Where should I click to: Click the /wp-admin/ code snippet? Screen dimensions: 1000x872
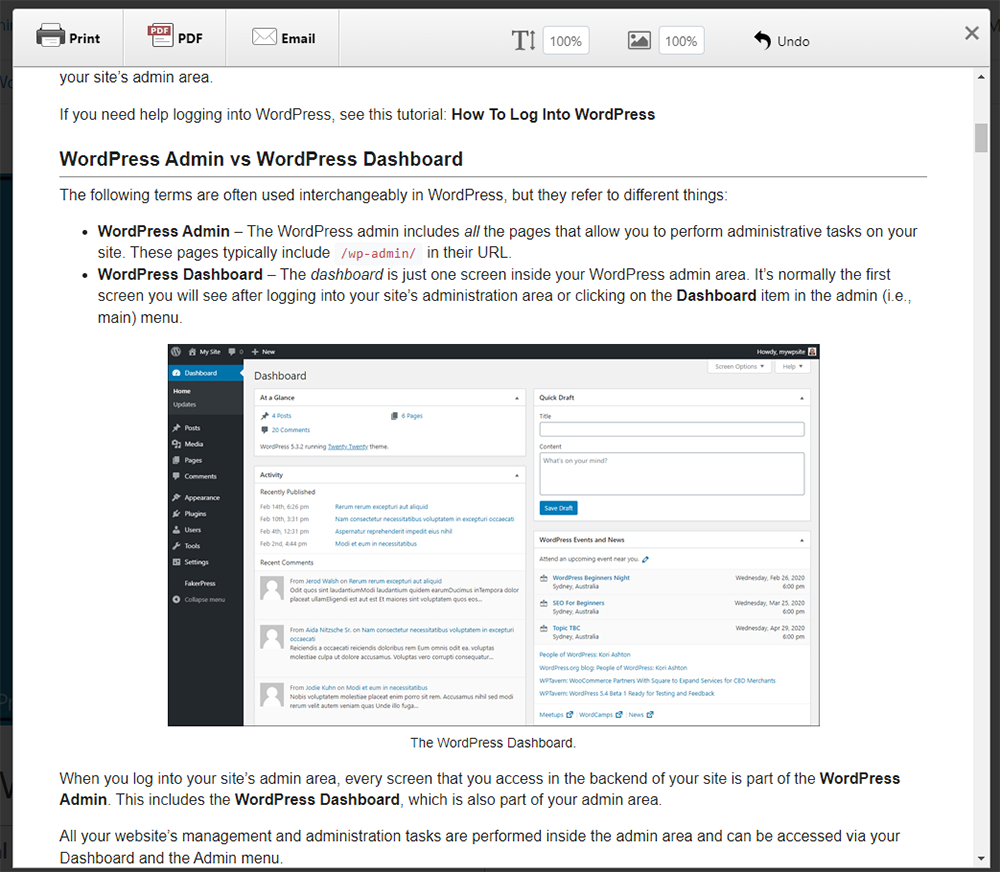tap(378, 253)
